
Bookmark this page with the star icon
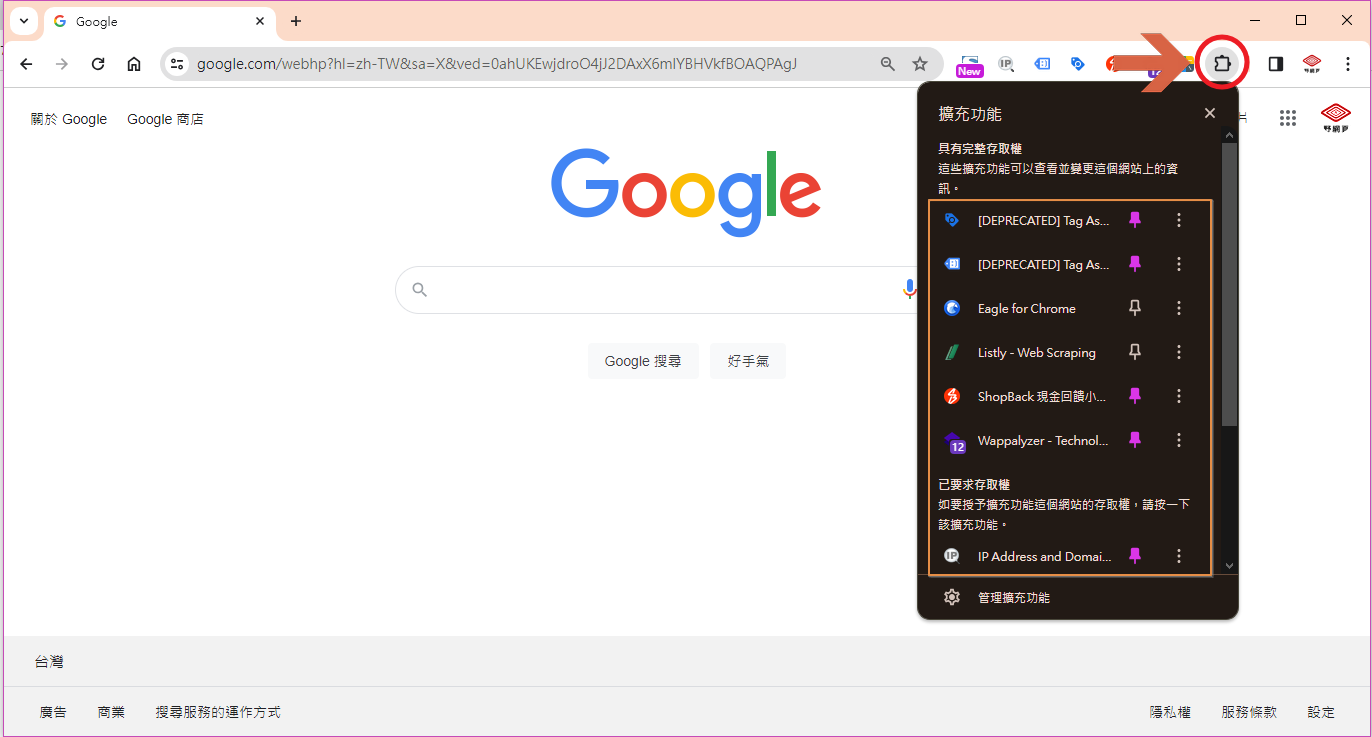click(920, 64)
